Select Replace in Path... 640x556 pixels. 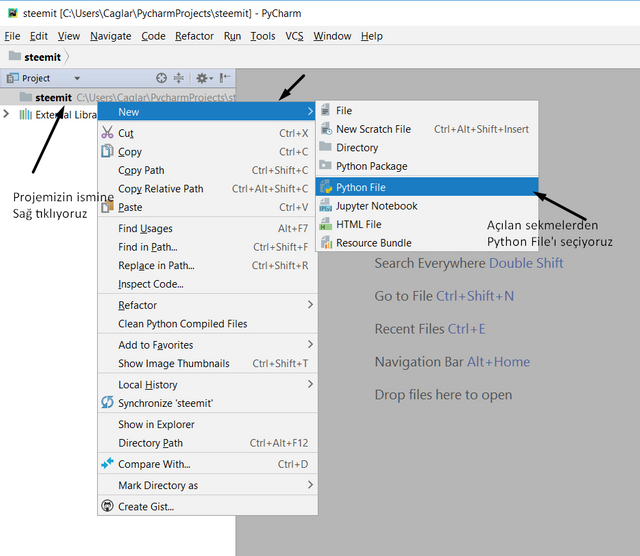[x=207, y=265]
